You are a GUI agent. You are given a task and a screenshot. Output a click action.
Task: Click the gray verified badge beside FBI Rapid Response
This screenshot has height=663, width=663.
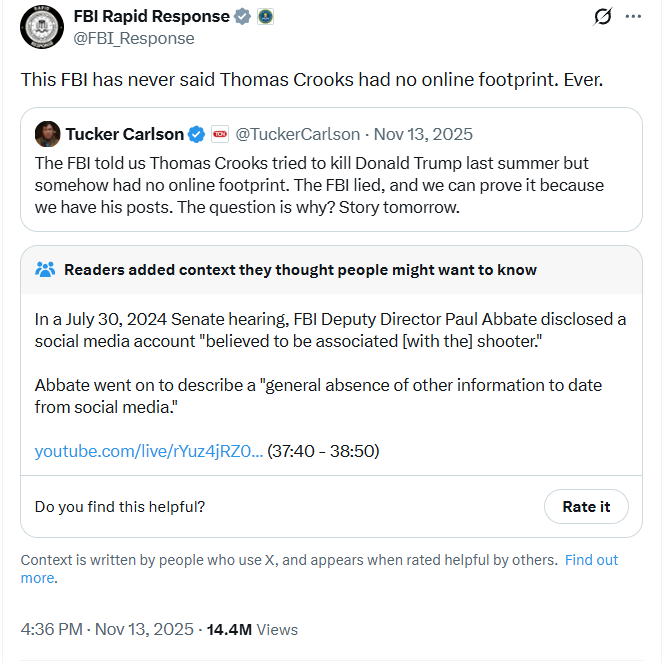pos(243,17)
